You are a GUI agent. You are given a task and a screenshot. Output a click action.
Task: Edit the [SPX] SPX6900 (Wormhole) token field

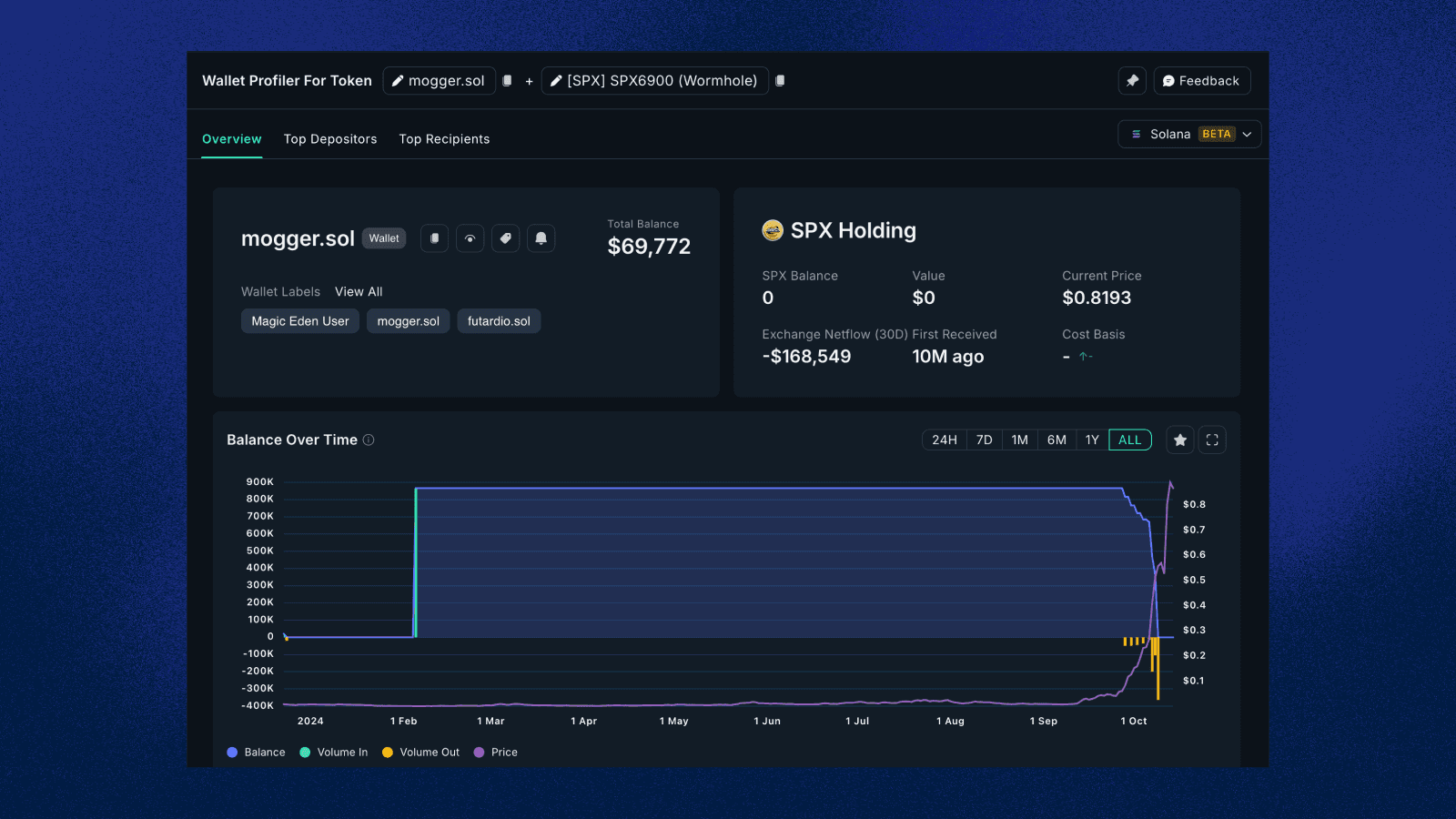coord(655,81)
